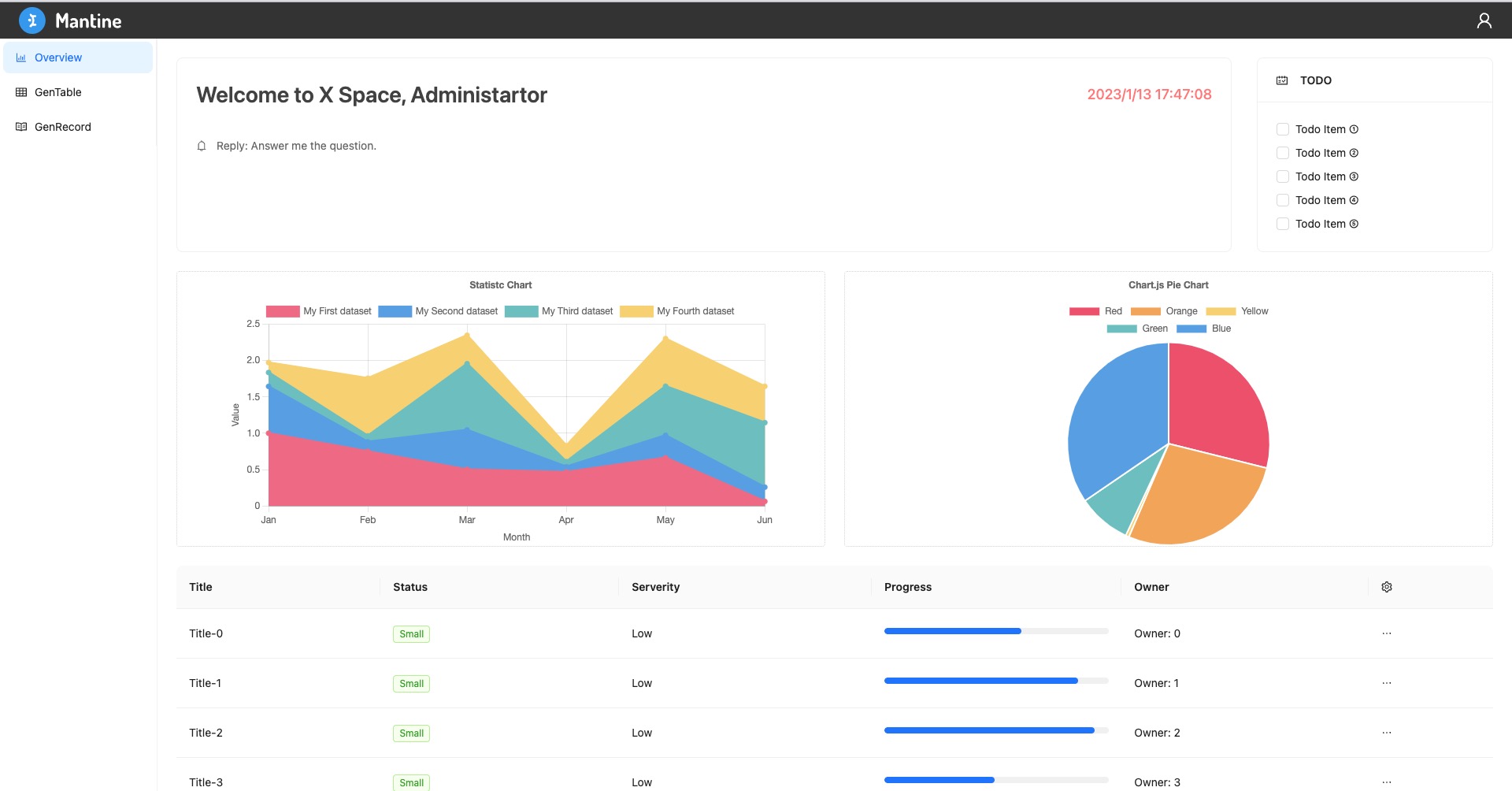Open more actions for Title-1 row

click(1387, 683)
